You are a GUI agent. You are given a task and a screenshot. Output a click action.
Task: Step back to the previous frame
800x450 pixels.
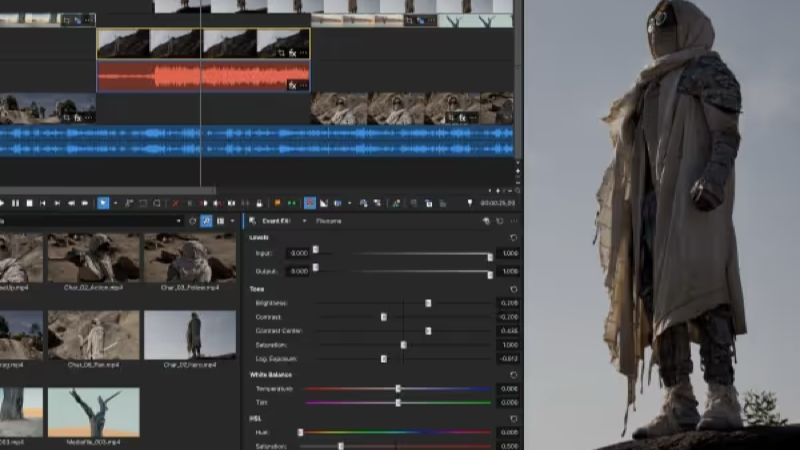point(71,203)
